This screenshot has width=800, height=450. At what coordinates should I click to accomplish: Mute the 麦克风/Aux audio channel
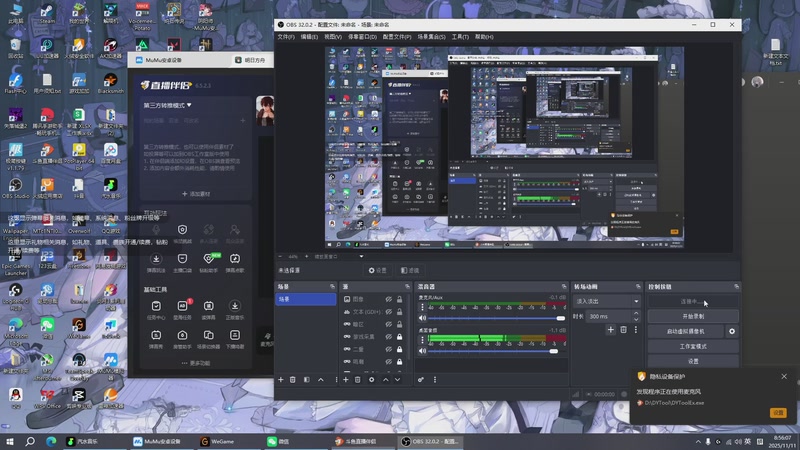tap(422, 318)
